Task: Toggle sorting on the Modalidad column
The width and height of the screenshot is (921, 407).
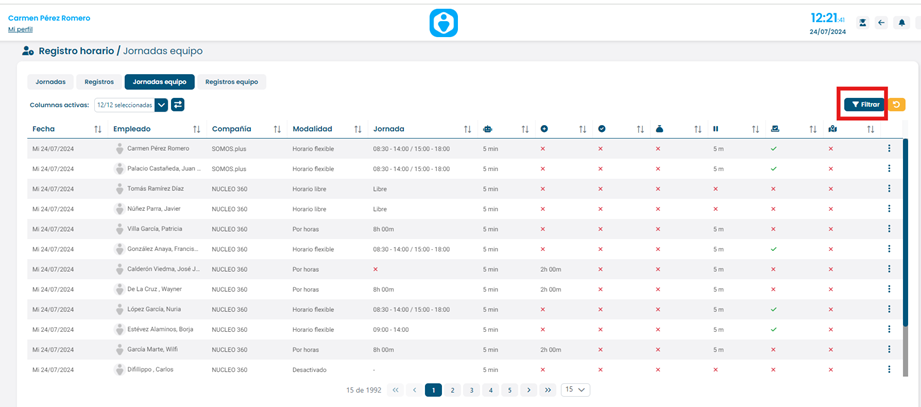Action: (358, 129)
